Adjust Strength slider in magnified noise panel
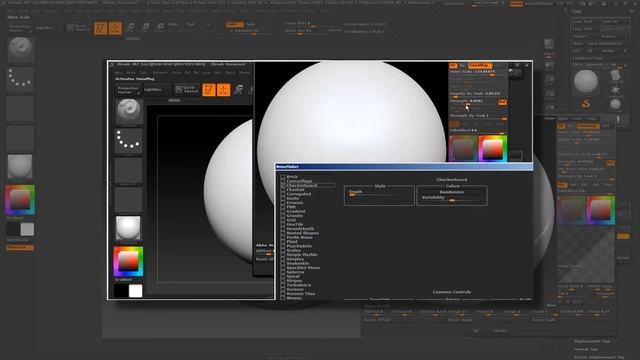The height and width of the screenshot is (360, 640). click(x=473, y=102)
